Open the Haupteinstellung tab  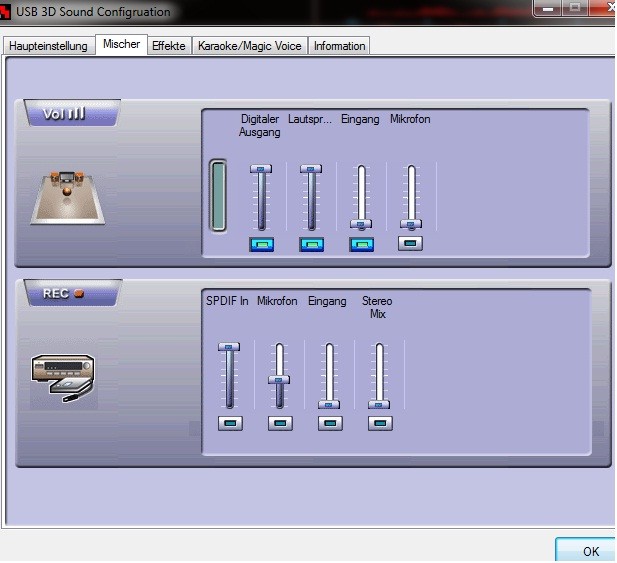pyautogui.click(x=48, y=46)
